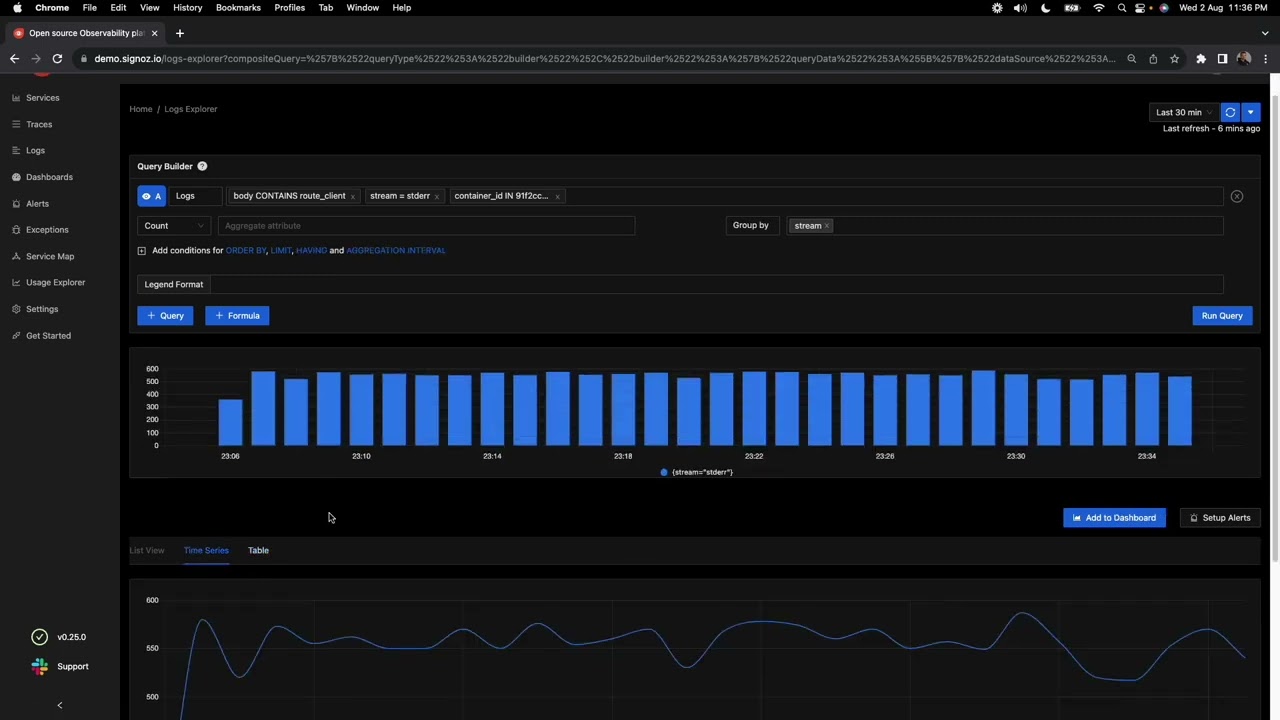Click the Group by field
Screen dimensions: 1280x720
click(x=1005, y=226)
